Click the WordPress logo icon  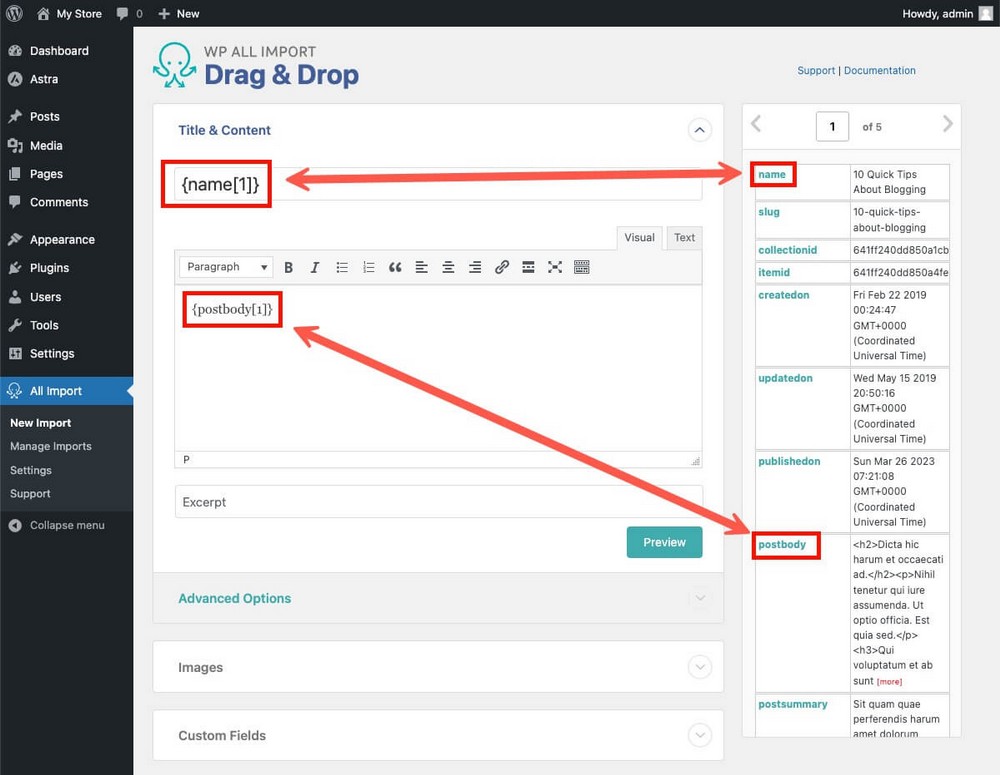click(14, 13)
